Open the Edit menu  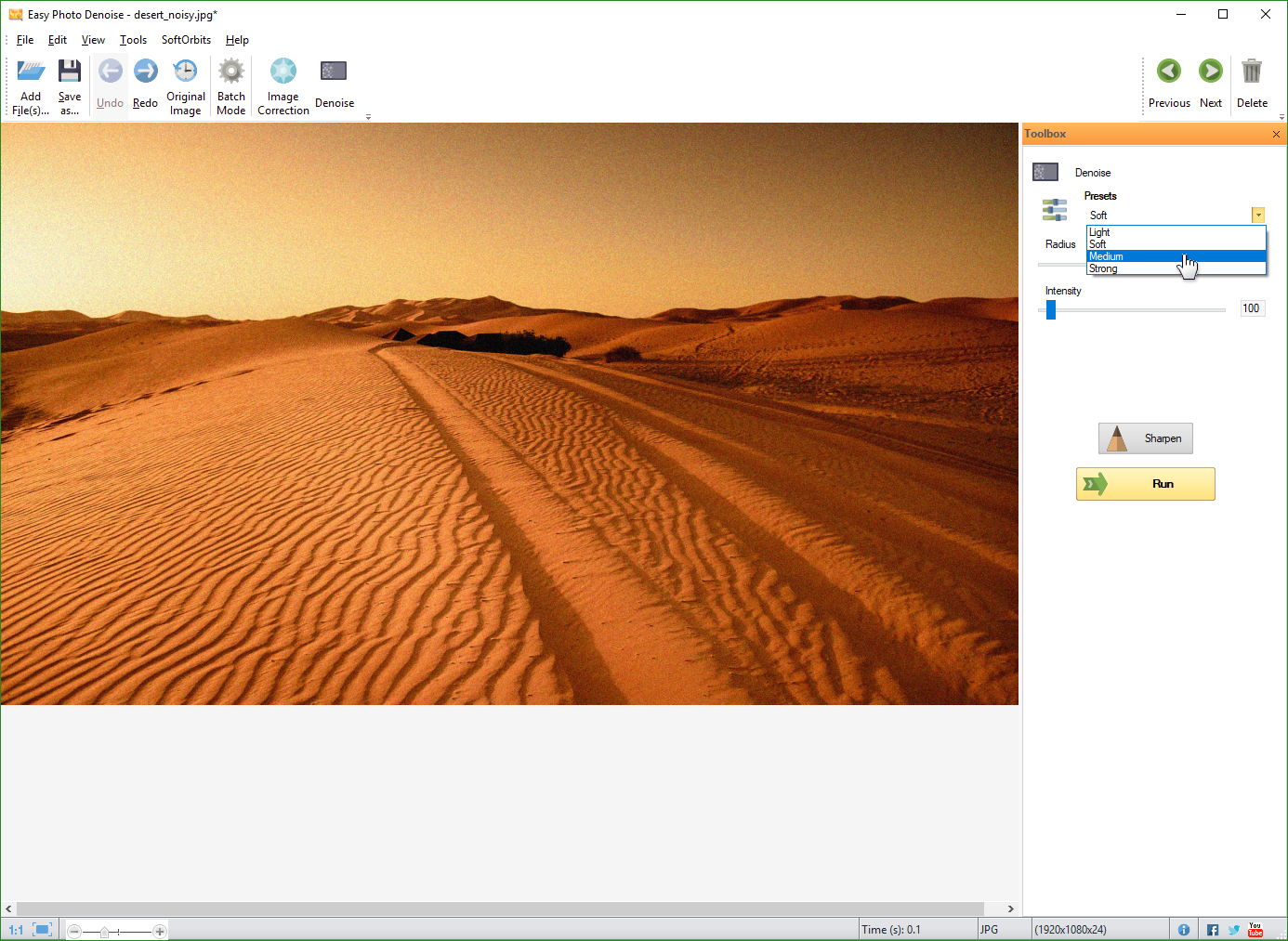click(58, 40)
